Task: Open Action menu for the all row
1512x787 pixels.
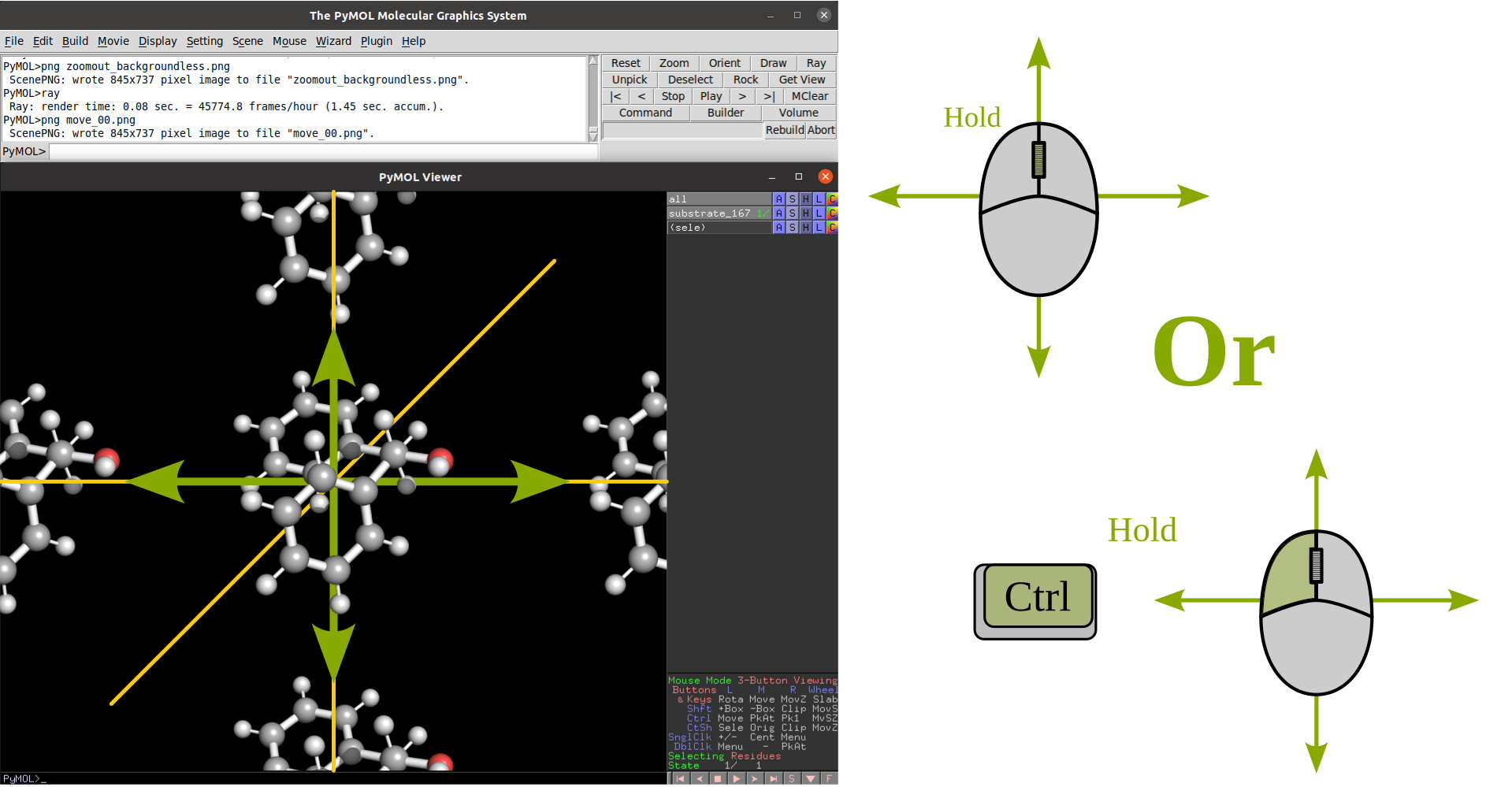Action: [x=778, y=199]
